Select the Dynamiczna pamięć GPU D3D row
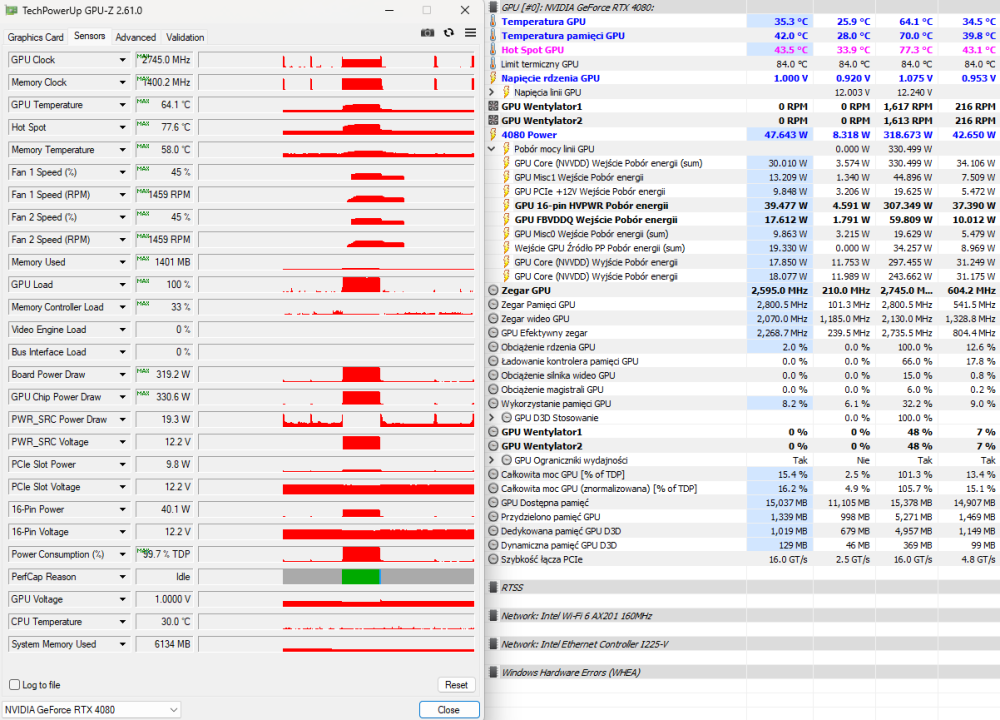1000x720 pixels. pyautogui.click(x=743, y=545)
